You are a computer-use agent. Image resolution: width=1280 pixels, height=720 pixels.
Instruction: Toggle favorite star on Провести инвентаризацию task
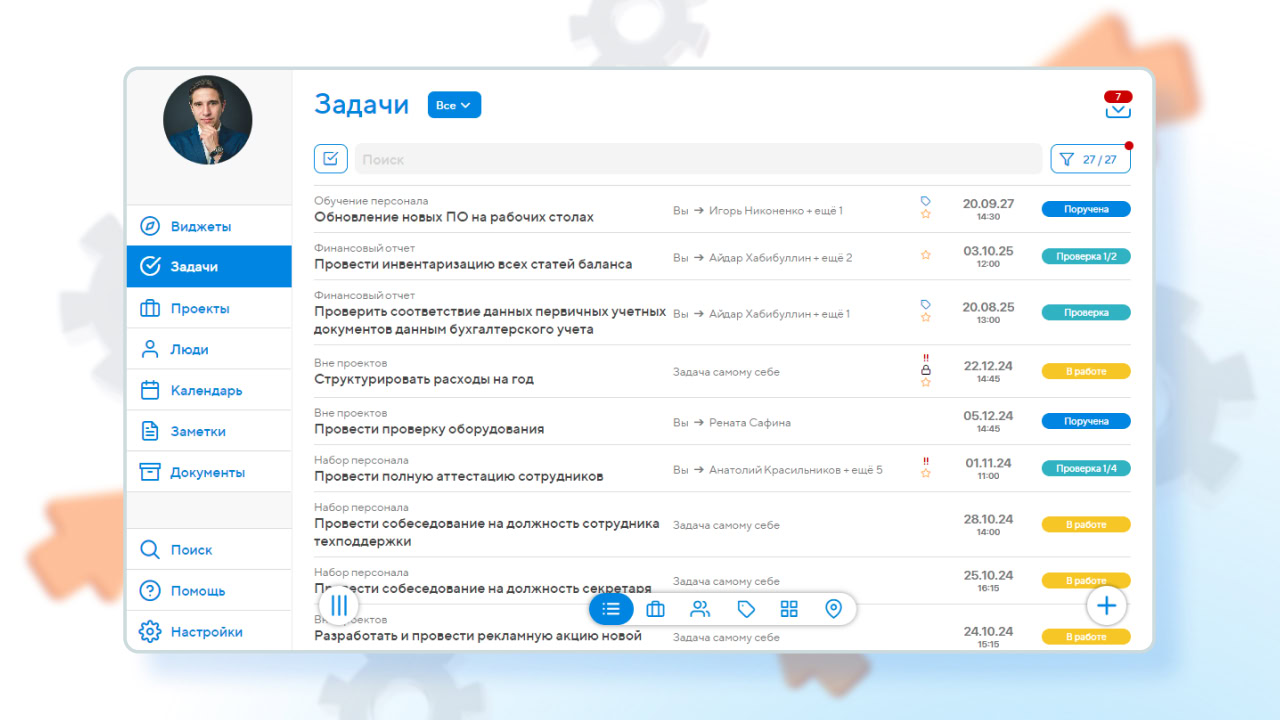[x=926, y=256]
